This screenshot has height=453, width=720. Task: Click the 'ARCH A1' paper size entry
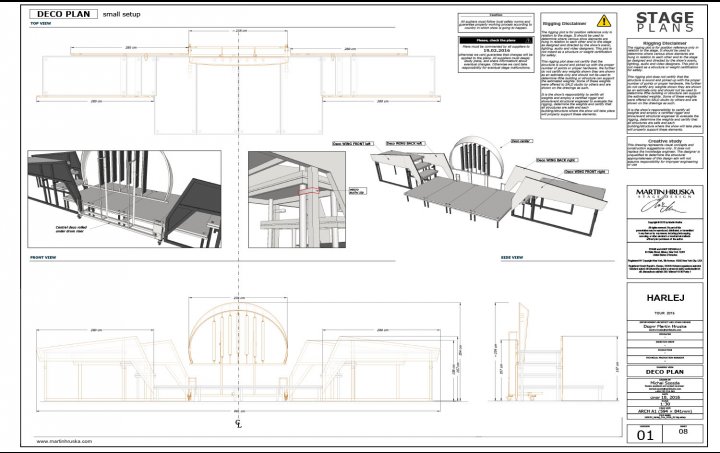click(x=664, y=411)
